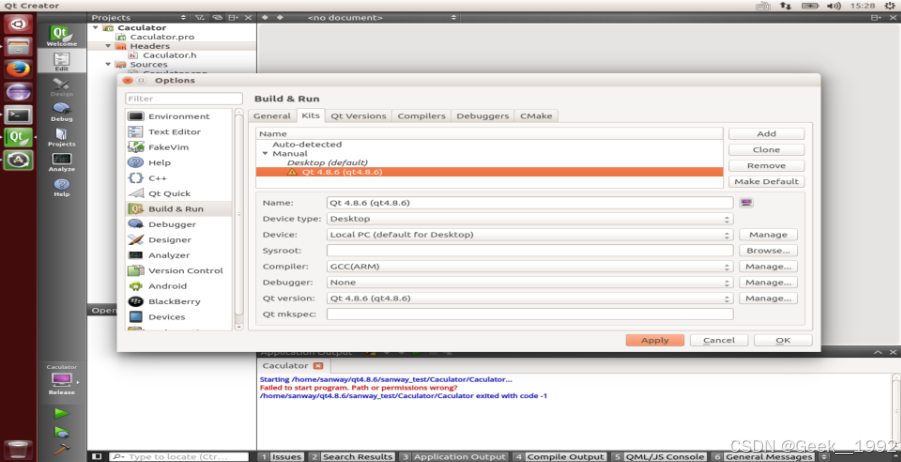The width and height of the screenshot is (901, 462).
Task: Click the Remove kit button
Action: pos(766,165)
